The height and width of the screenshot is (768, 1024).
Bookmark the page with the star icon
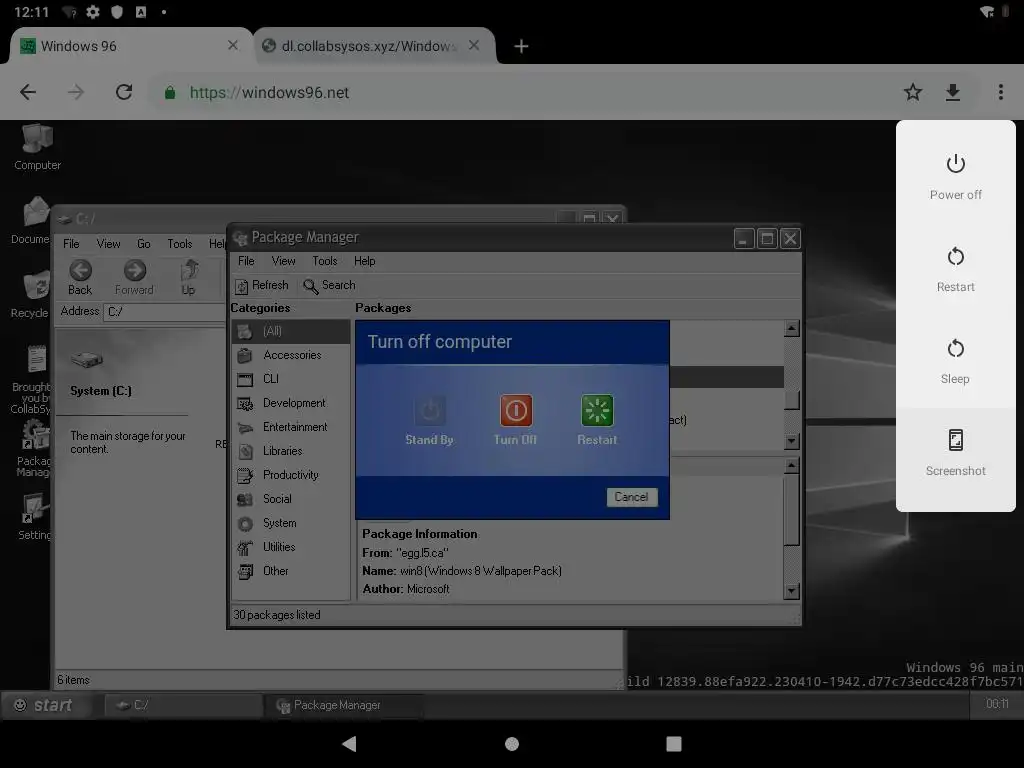913,92
